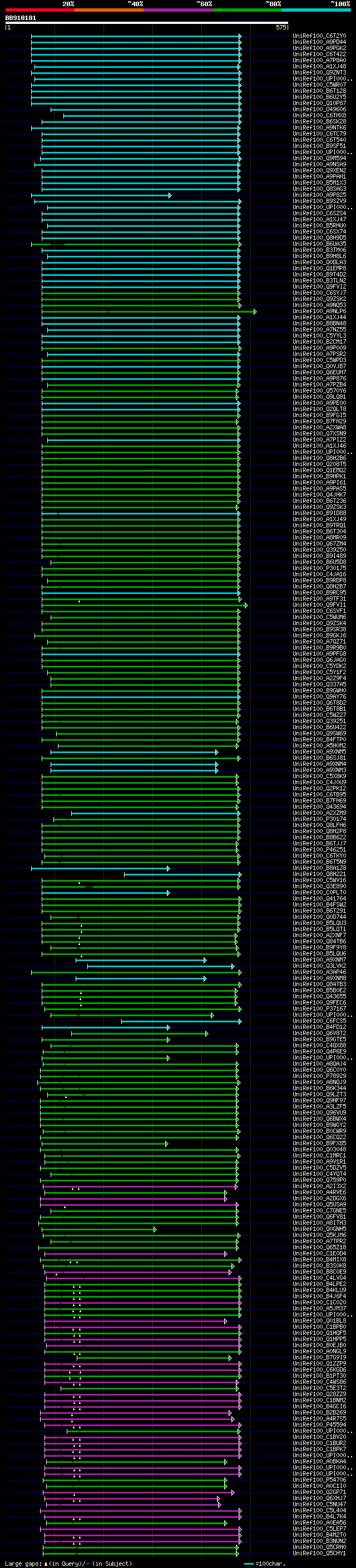This screenshot has height=1568, width=356.
Task: Select the UniRef100_Q28ZZ9 row label
Action: pyautogui.click(x=319, y=1394)
